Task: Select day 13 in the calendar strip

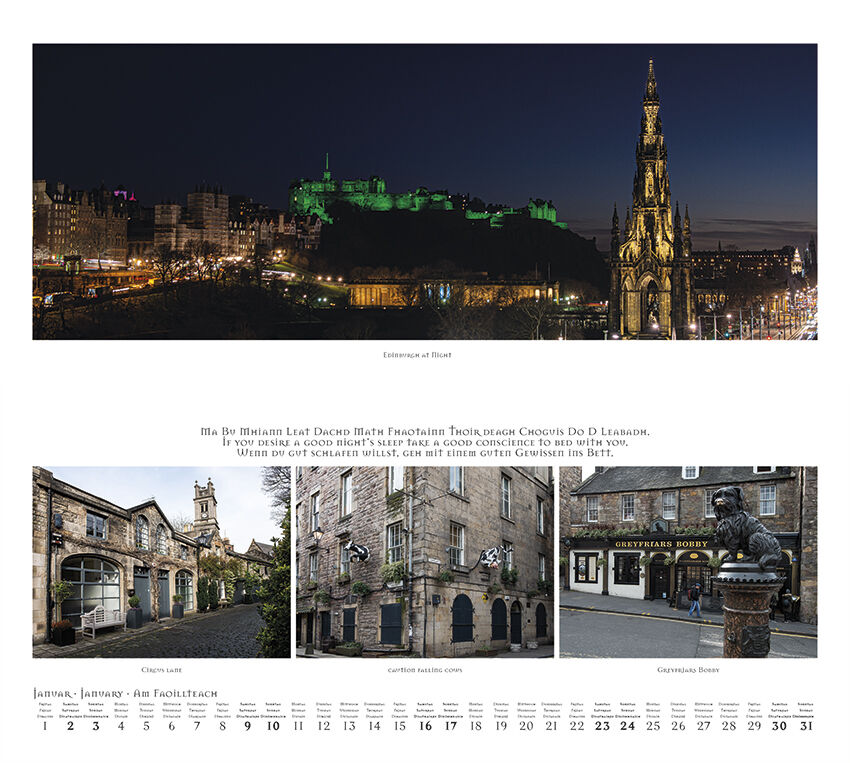Action: click(349, 726)
